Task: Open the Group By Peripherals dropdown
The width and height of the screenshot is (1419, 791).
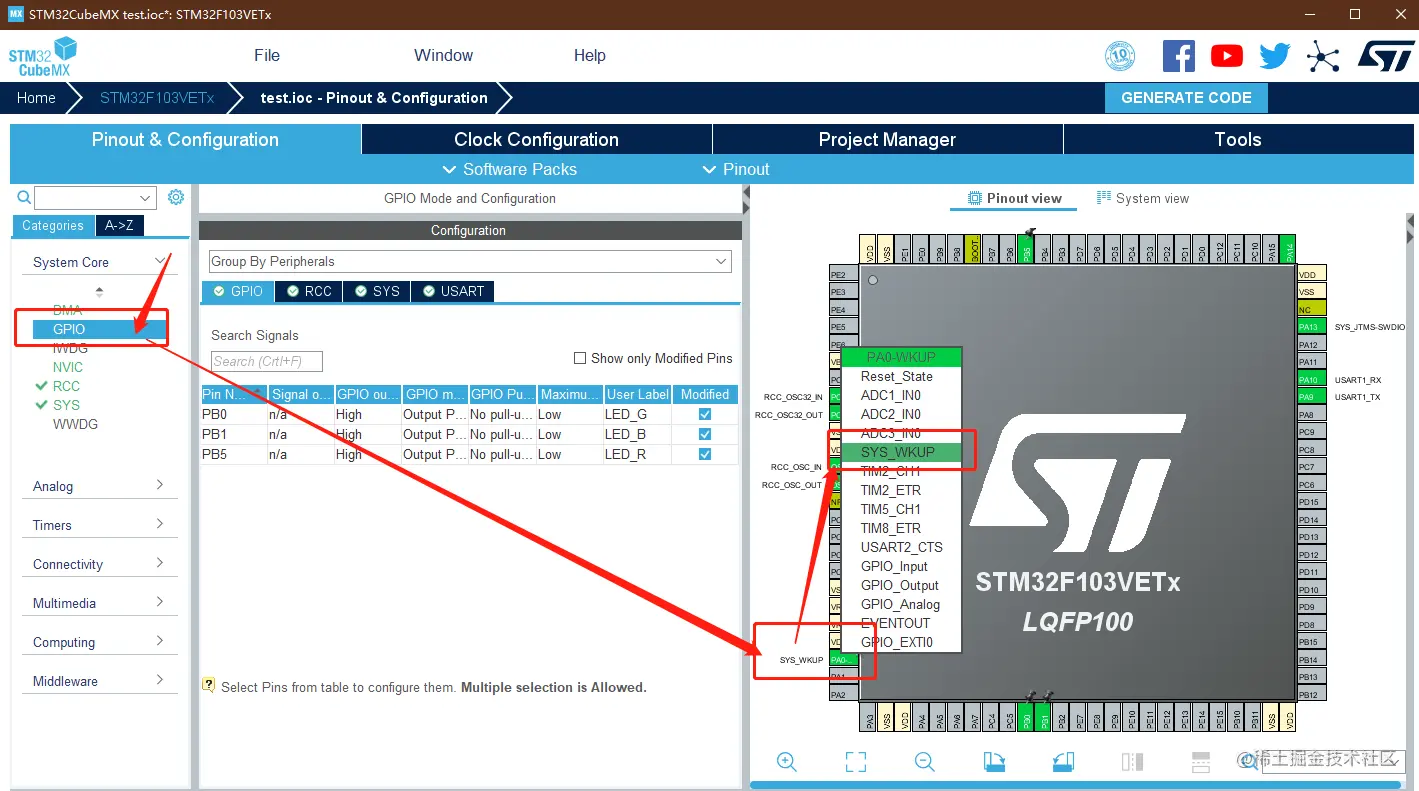Action: 470,261
